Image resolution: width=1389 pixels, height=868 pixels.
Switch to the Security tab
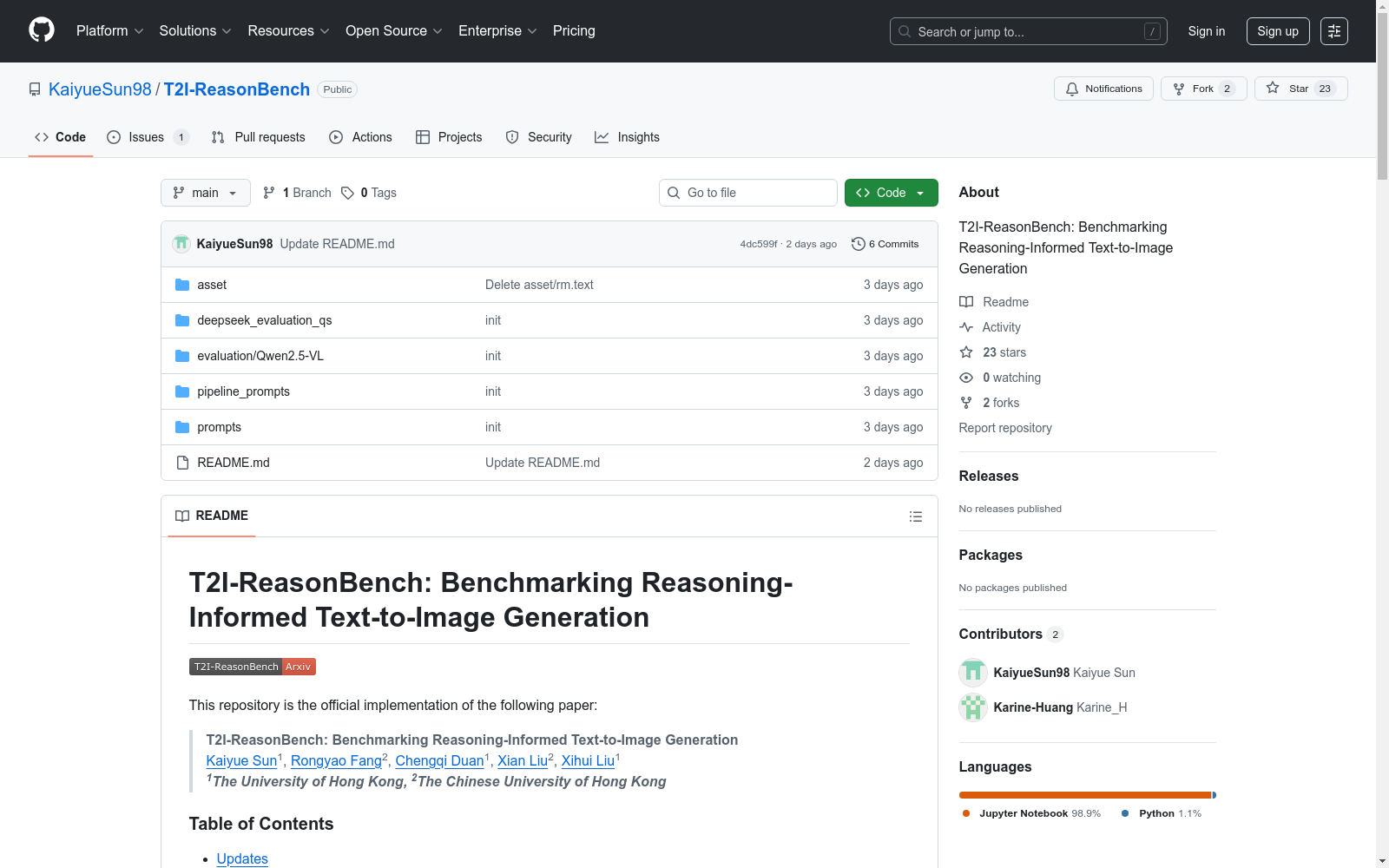[539, 137]
